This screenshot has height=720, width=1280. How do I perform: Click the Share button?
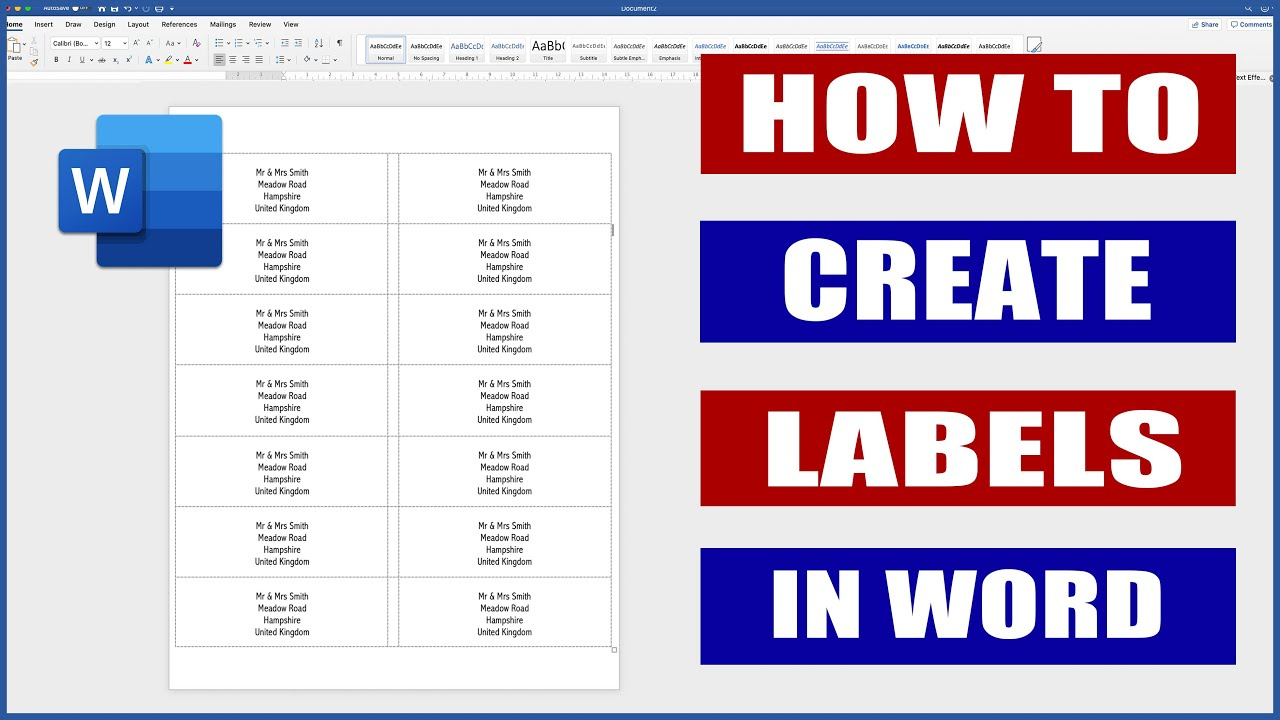(x=1204, y=24)
